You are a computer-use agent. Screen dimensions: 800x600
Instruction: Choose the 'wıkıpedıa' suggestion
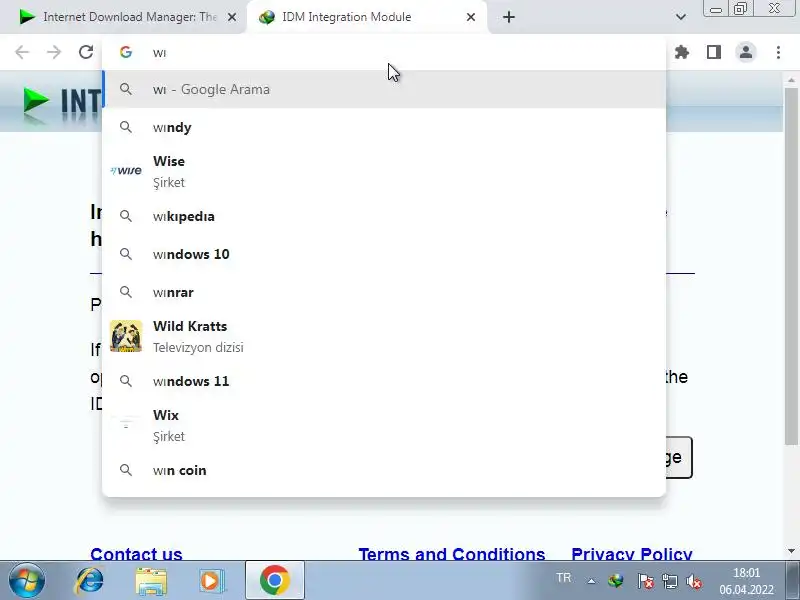pos(384,216)
